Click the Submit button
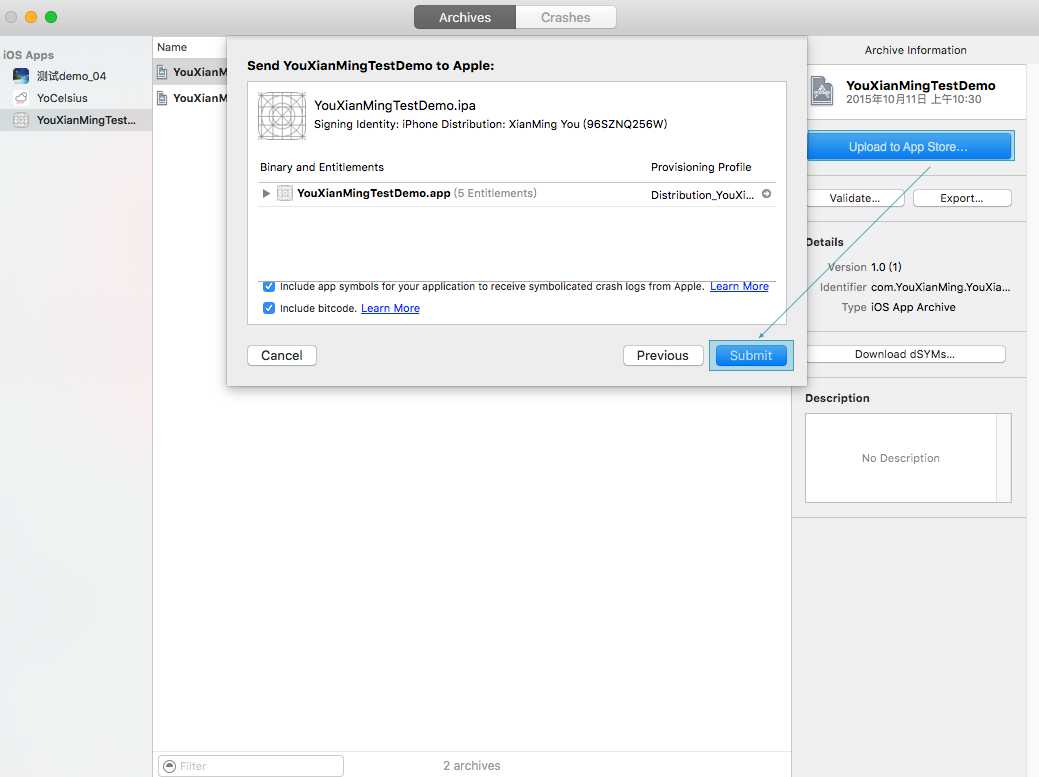This screenshot has height=777, width=1039. [751, 355]
